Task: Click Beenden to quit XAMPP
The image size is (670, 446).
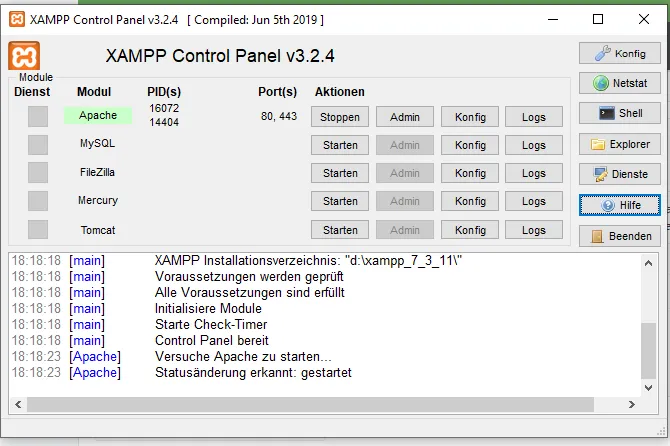Action: tap(620, 236)
